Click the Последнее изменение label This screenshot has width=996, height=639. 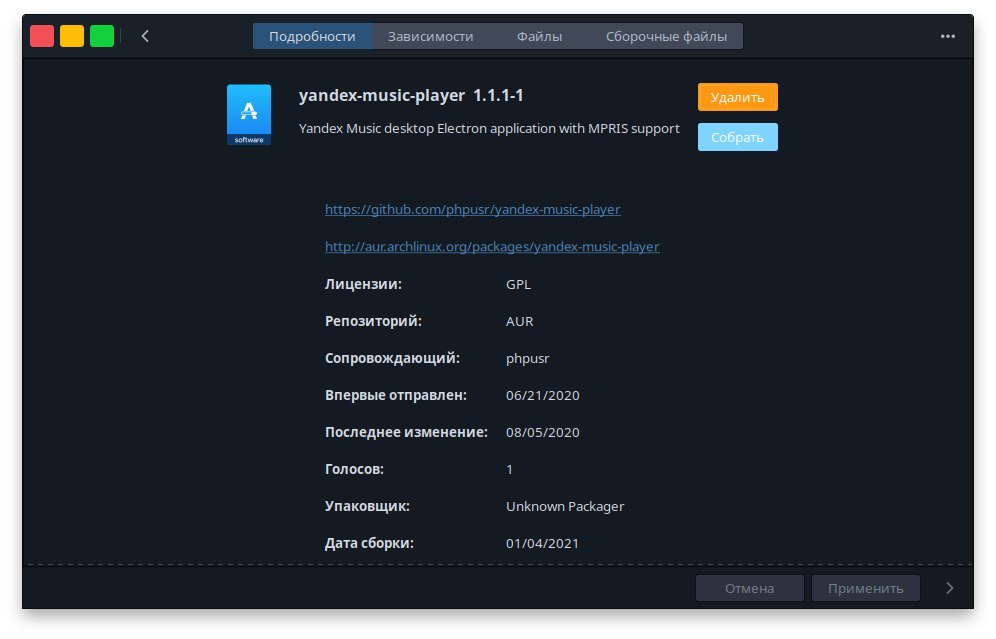coord(407,432)
